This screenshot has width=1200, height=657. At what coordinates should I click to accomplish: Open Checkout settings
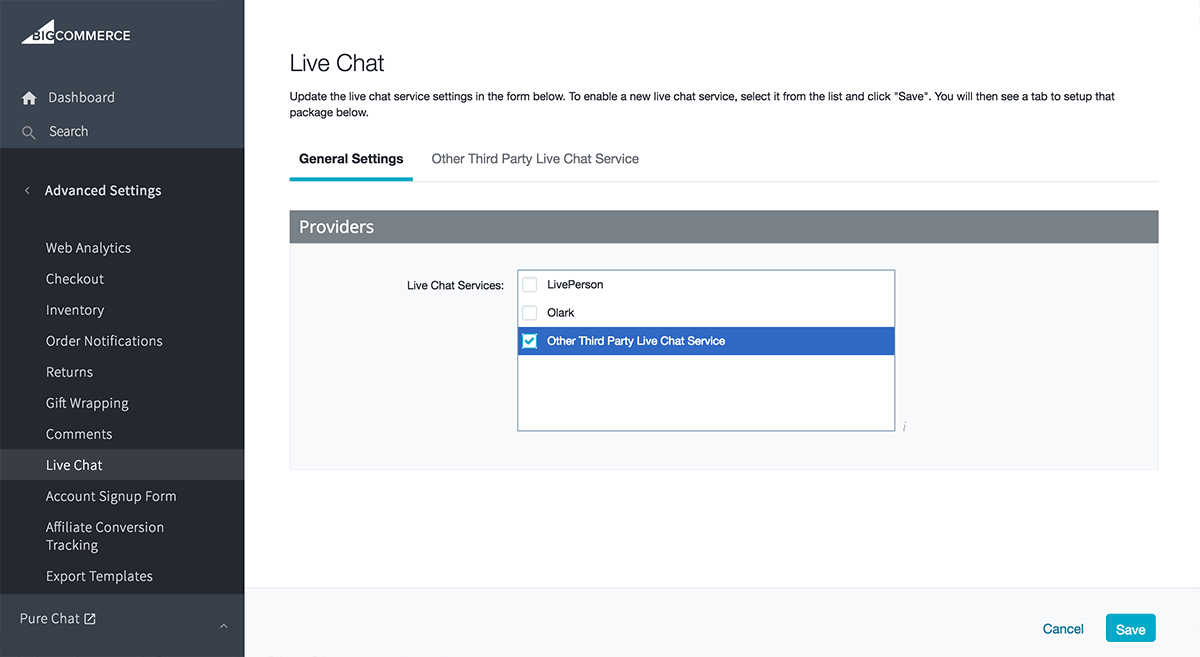[75, 279]
